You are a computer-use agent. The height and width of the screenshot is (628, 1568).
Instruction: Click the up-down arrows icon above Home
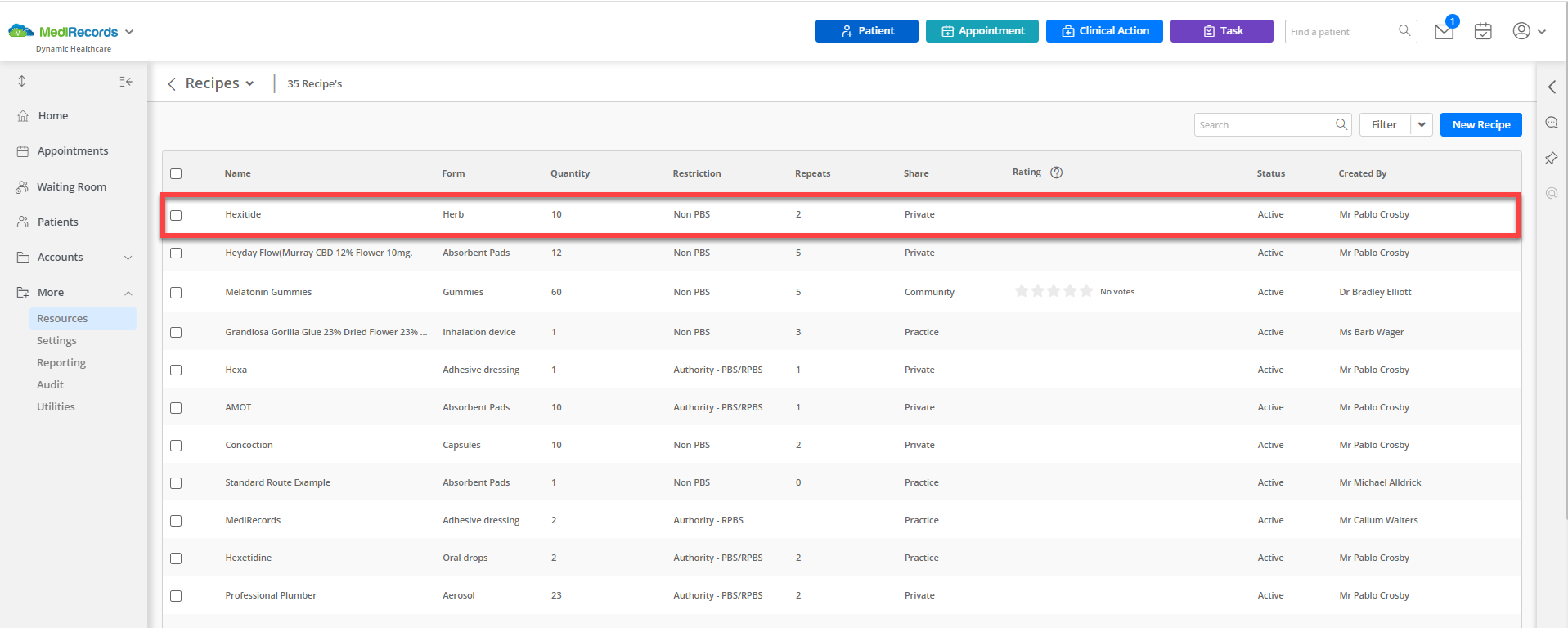coord(22,81)
